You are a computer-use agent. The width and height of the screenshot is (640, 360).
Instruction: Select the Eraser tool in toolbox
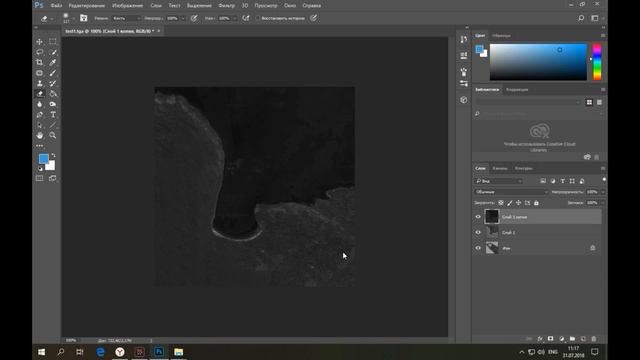point(40,94)
